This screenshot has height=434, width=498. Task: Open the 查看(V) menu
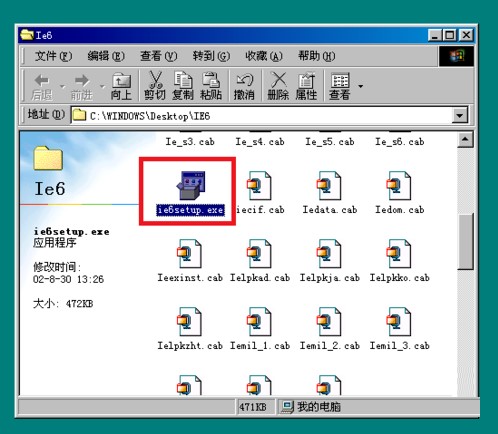coord(158,56)
